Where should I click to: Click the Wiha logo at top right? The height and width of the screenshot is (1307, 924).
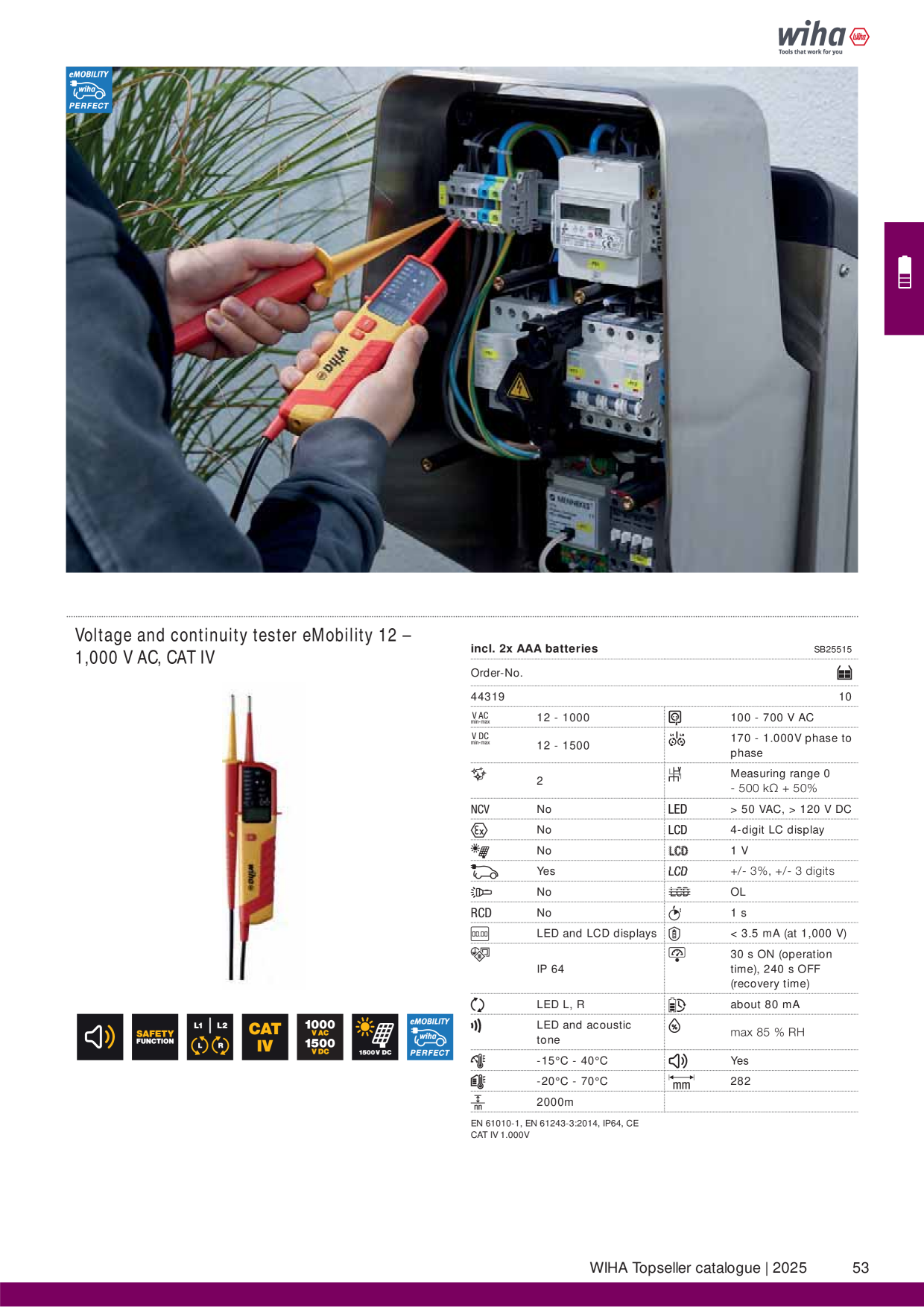(823, 37)
